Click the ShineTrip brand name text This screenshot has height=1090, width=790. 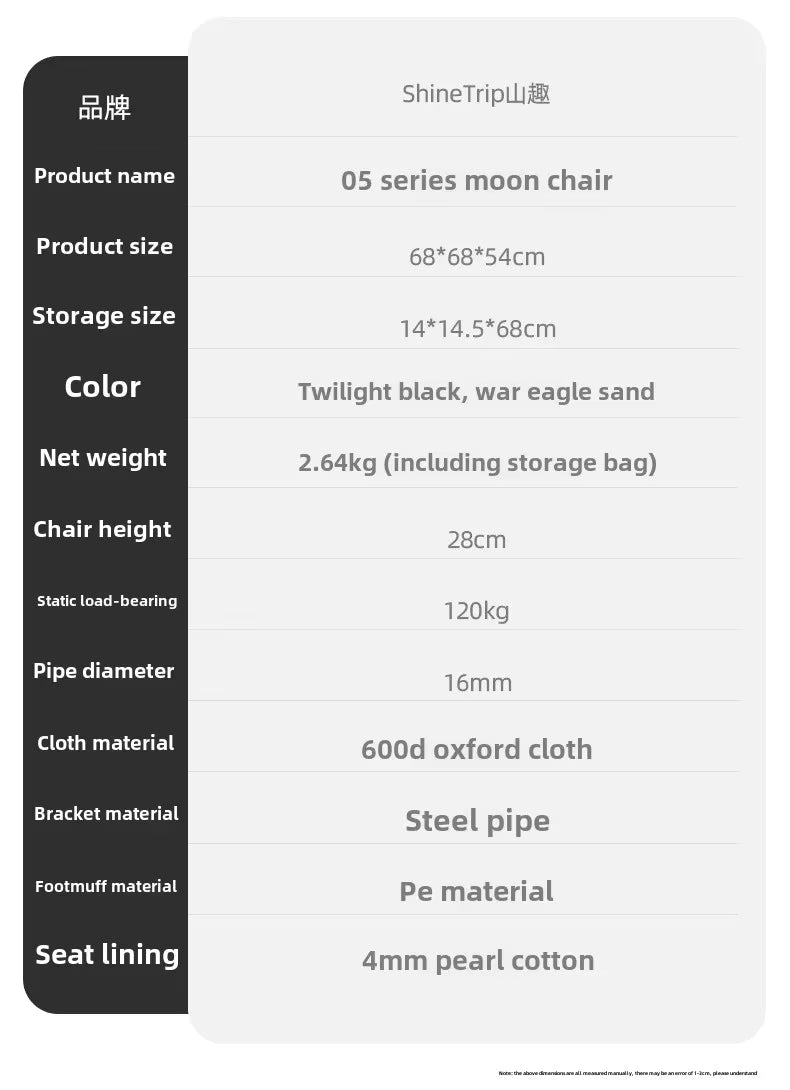pyautogui.click(x=476, y=94)
